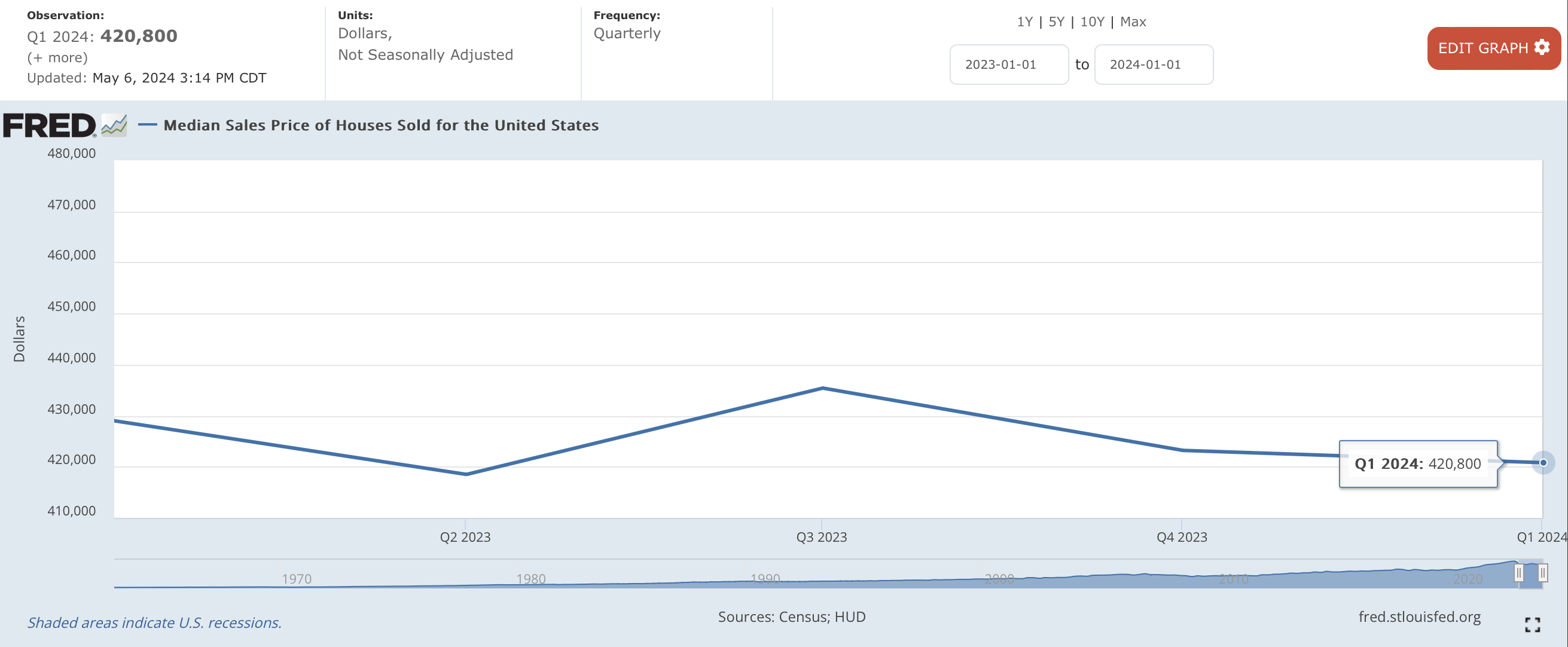Click the Q3 2023 peak on the line
Viewport: 1568px width, 647px height.
tap(822, 387)
